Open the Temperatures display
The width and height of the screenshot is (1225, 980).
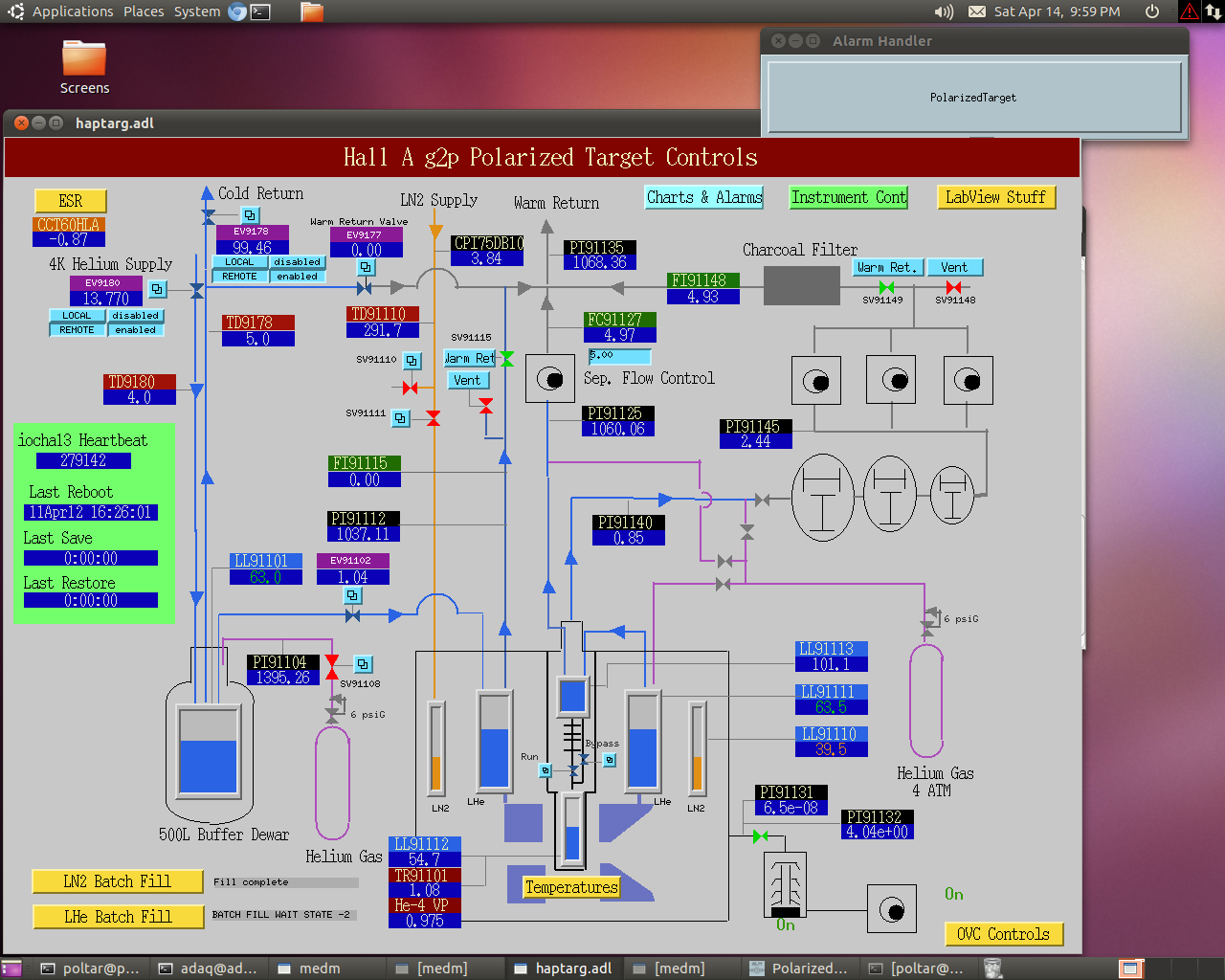571,887
